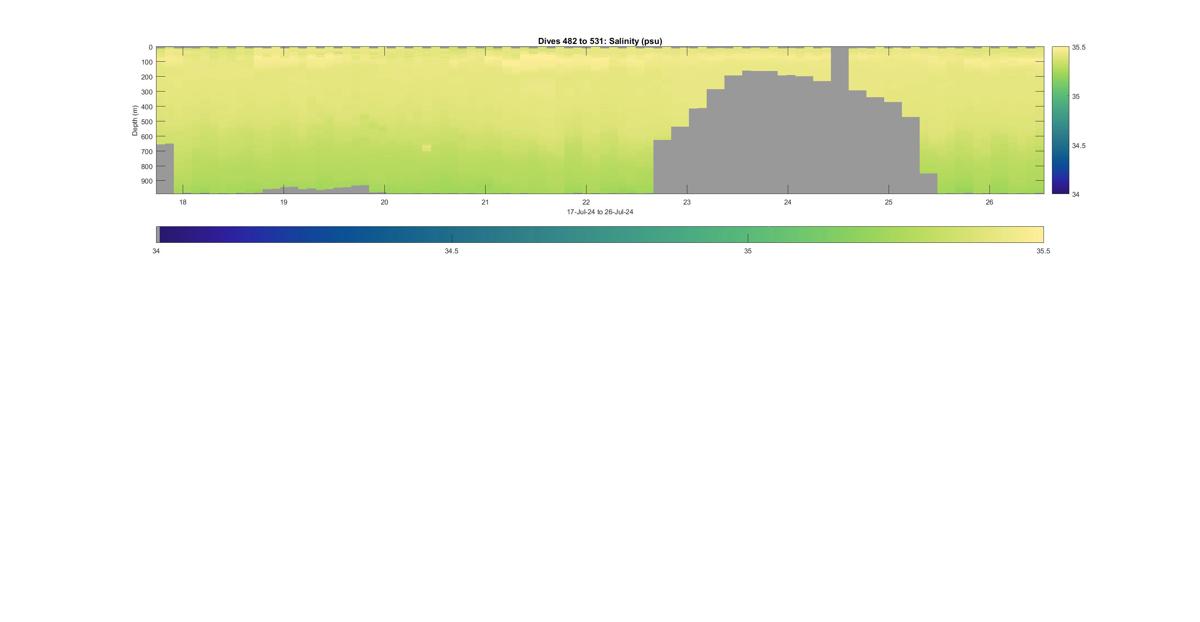Click the vertical colorbar's 35 tick label
1200x622 pixels.
[1076, 96]
